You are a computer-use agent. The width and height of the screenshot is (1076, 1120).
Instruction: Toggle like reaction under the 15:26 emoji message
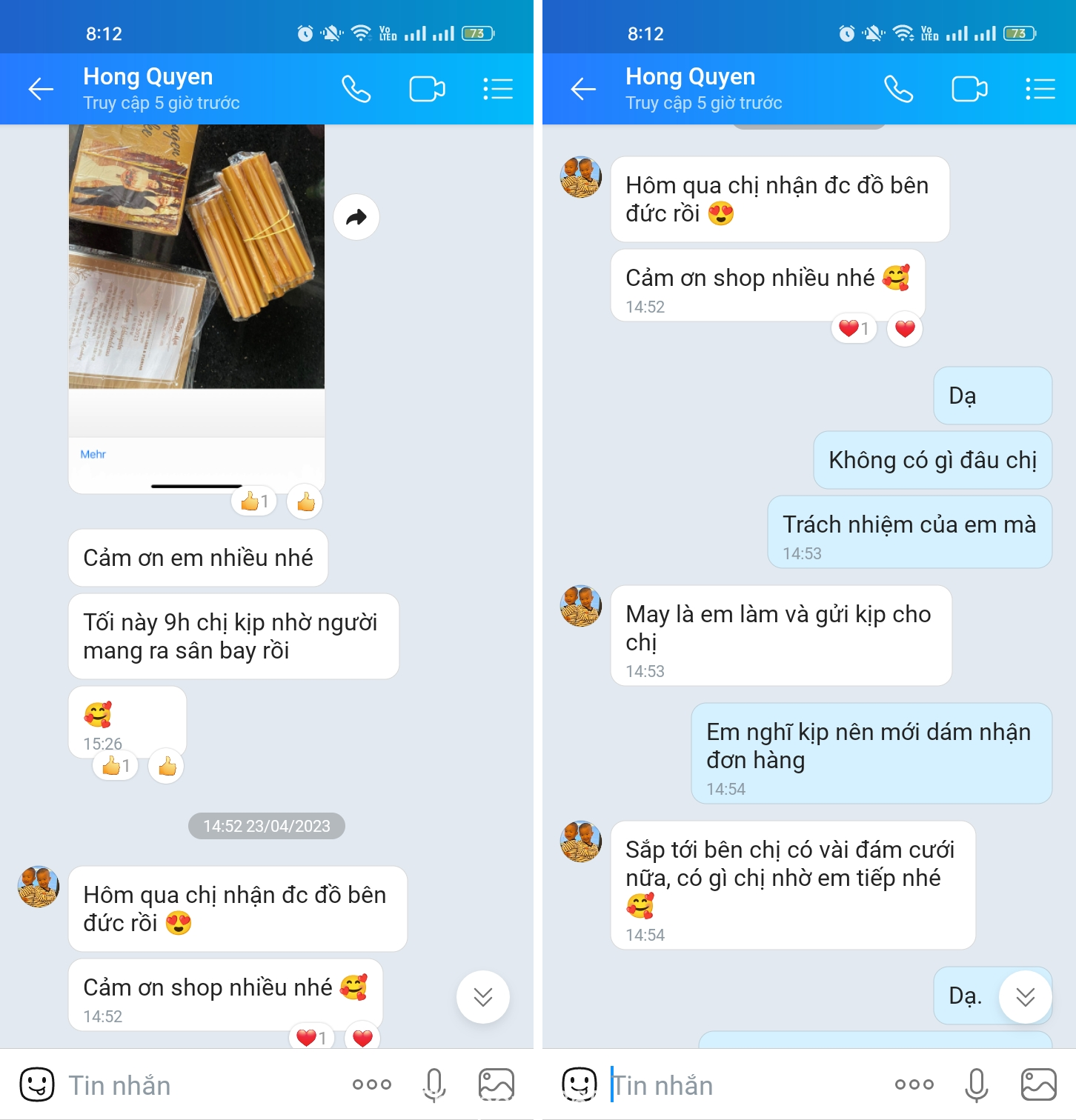167,767
